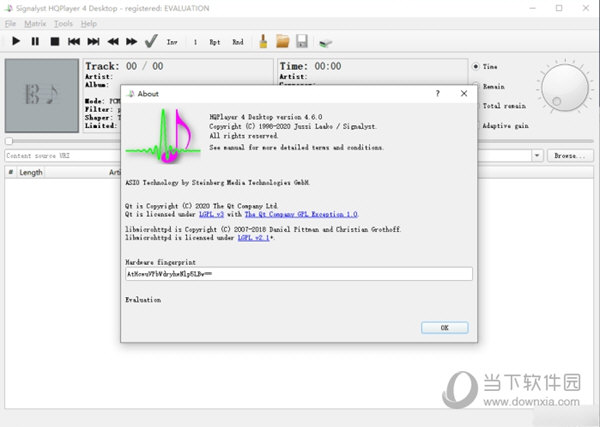The height and width of the screenshot is (427, 600).
Task: Click the brush clear-playlist icon
Action: click(x=263, y=41)
